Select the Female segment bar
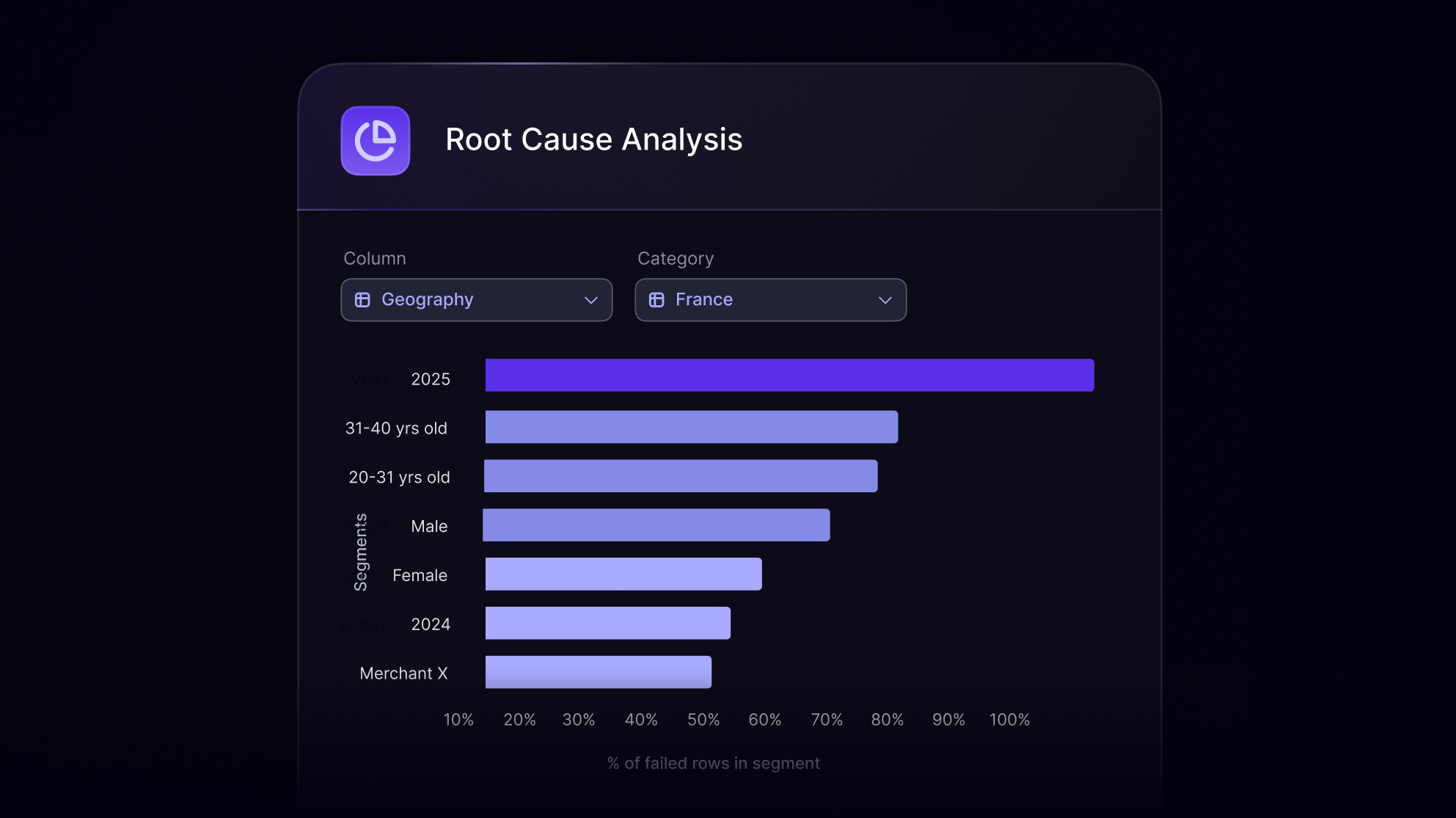This screenshot has width=1456, height=818. tap(623, 574)
